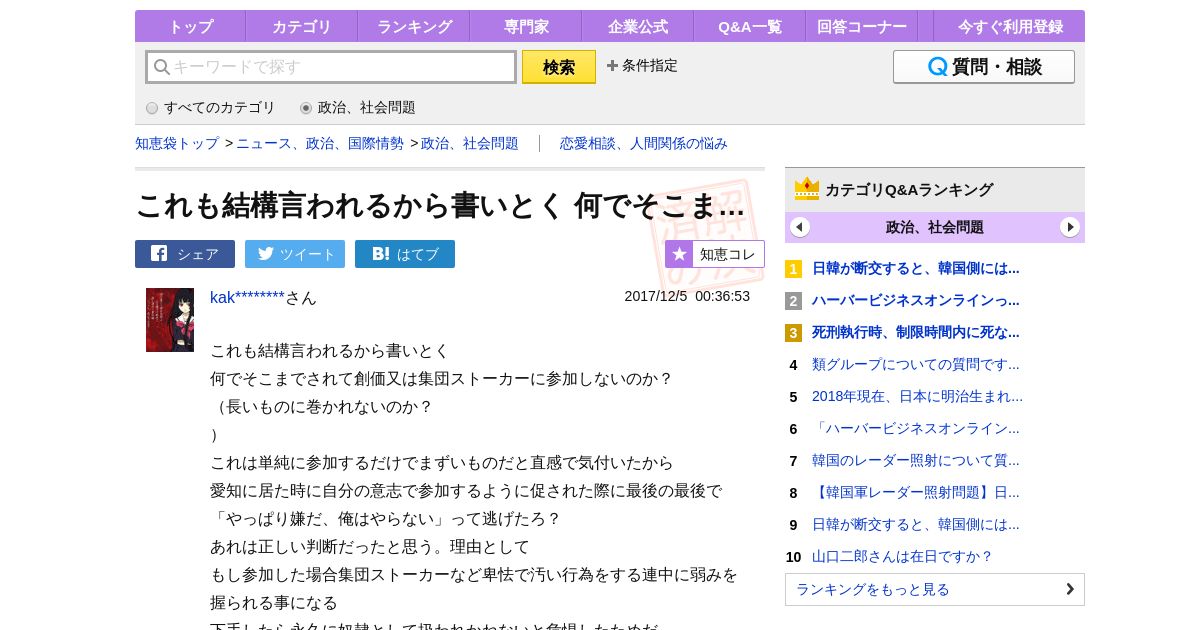Click the gold rank 1 badge
This screenshot has height=630, width=1200.
click(x=793, y=269)
